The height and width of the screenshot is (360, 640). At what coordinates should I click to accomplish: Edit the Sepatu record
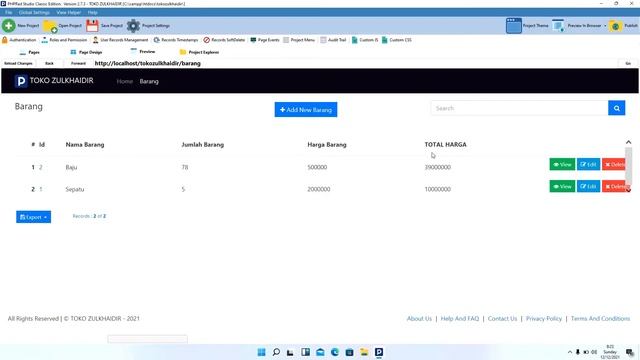[588, 186]
